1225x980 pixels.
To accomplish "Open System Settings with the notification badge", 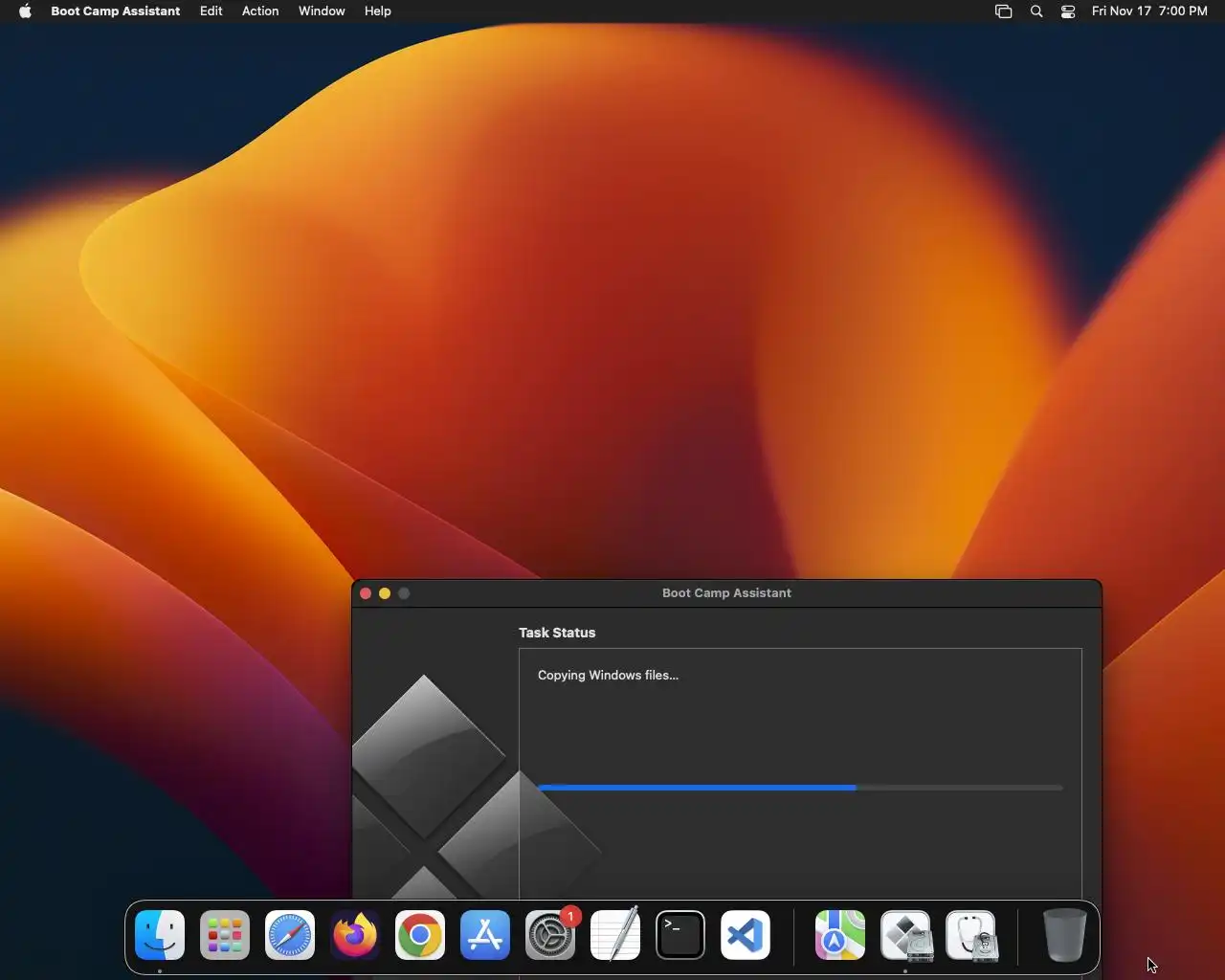I will pyautogui.click(x=550, y=935).
